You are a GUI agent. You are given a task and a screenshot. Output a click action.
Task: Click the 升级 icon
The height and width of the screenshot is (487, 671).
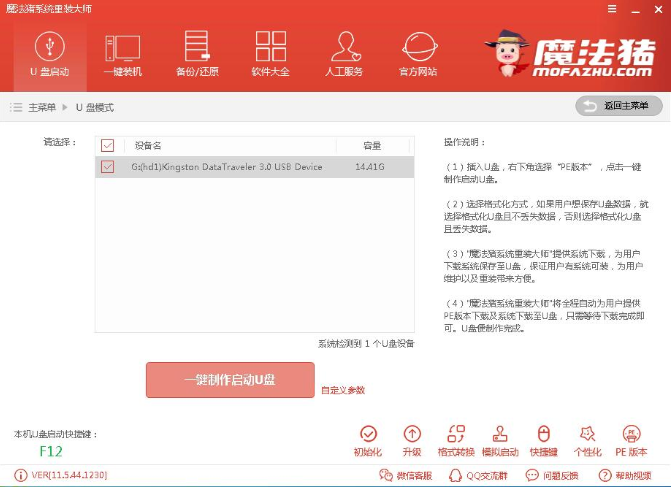click(412, 441)
